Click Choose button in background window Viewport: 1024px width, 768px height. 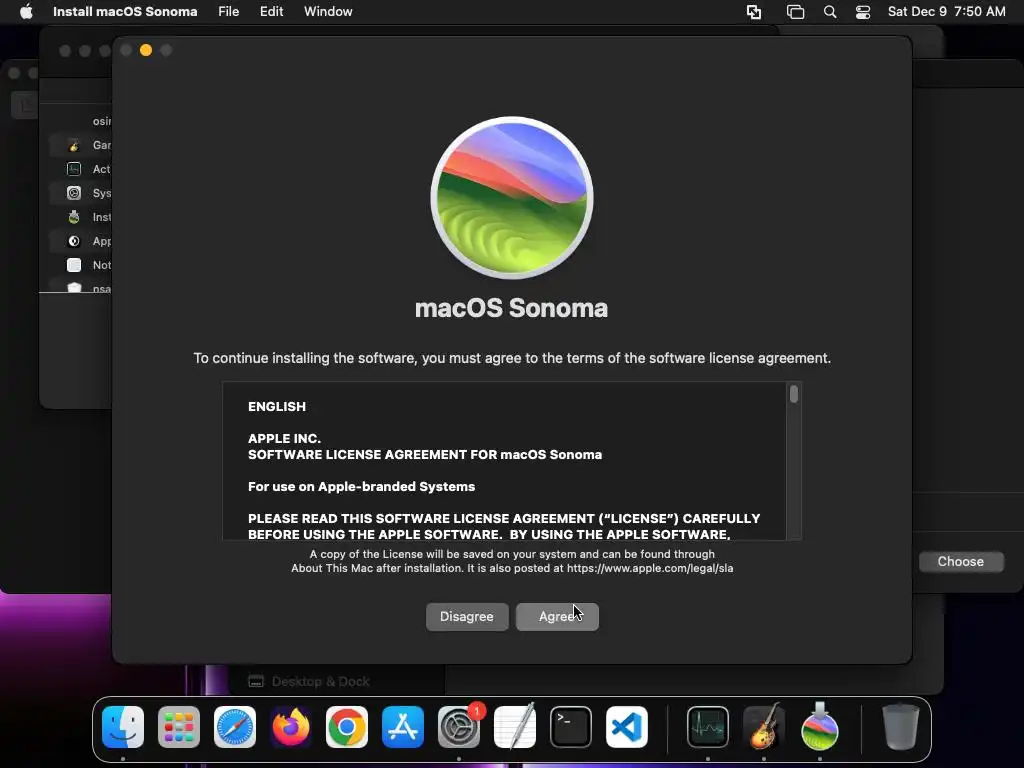[x=961, y=562]
